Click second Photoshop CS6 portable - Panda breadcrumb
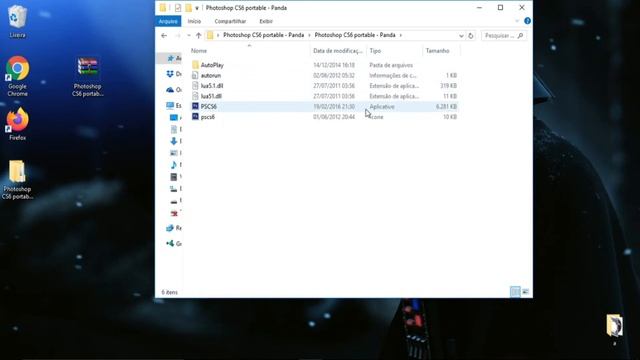Screen dimensions: 640x360 click(x=355, y=36)
